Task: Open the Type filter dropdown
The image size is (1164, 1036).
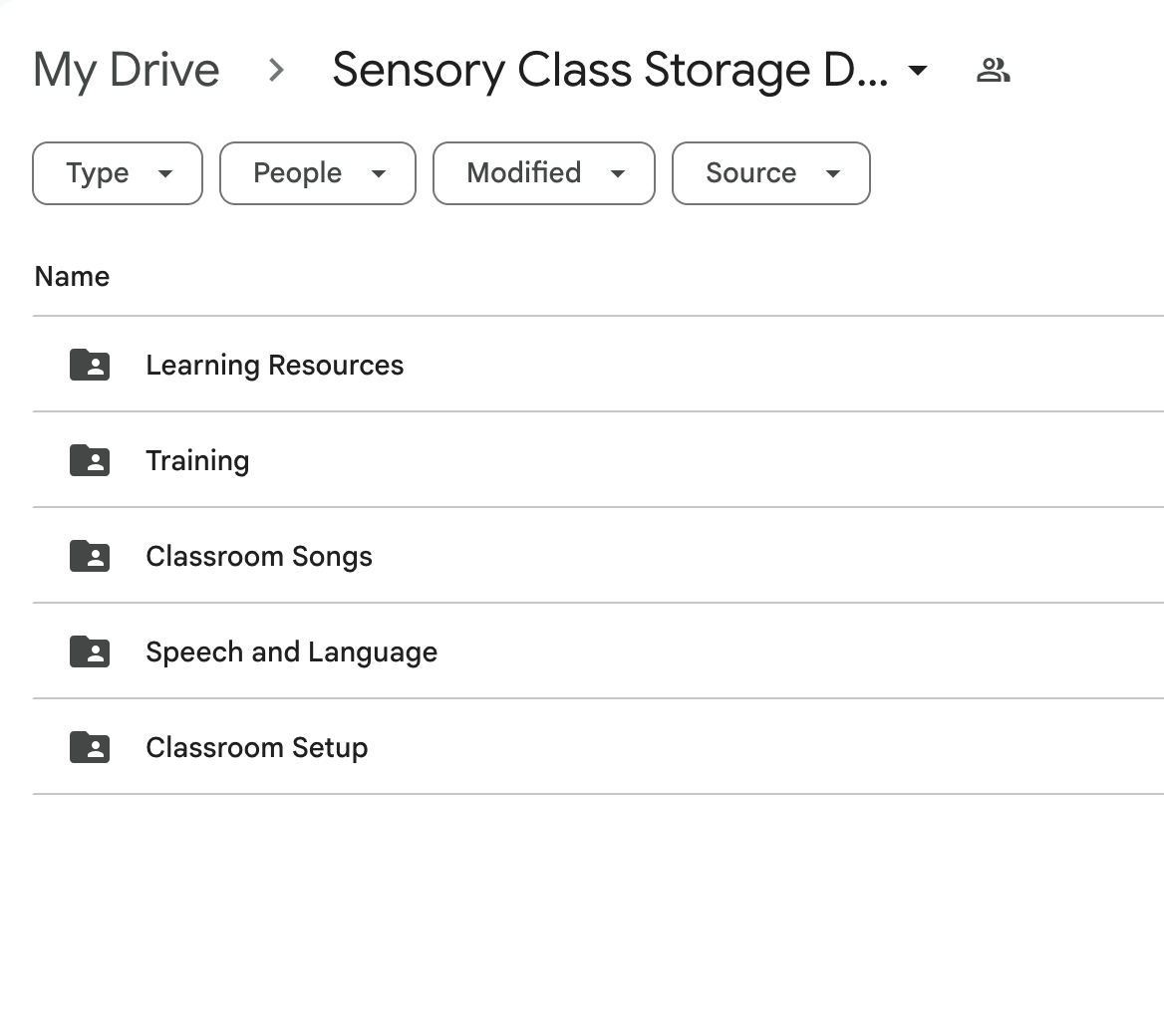Action: [x=118, y=173]
